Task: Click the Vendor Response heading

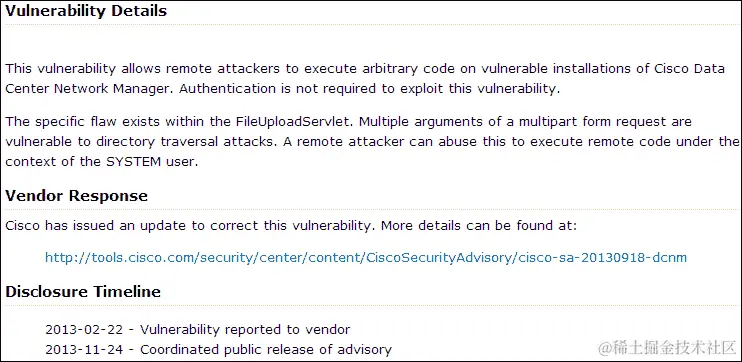Action: pos(76,196)
